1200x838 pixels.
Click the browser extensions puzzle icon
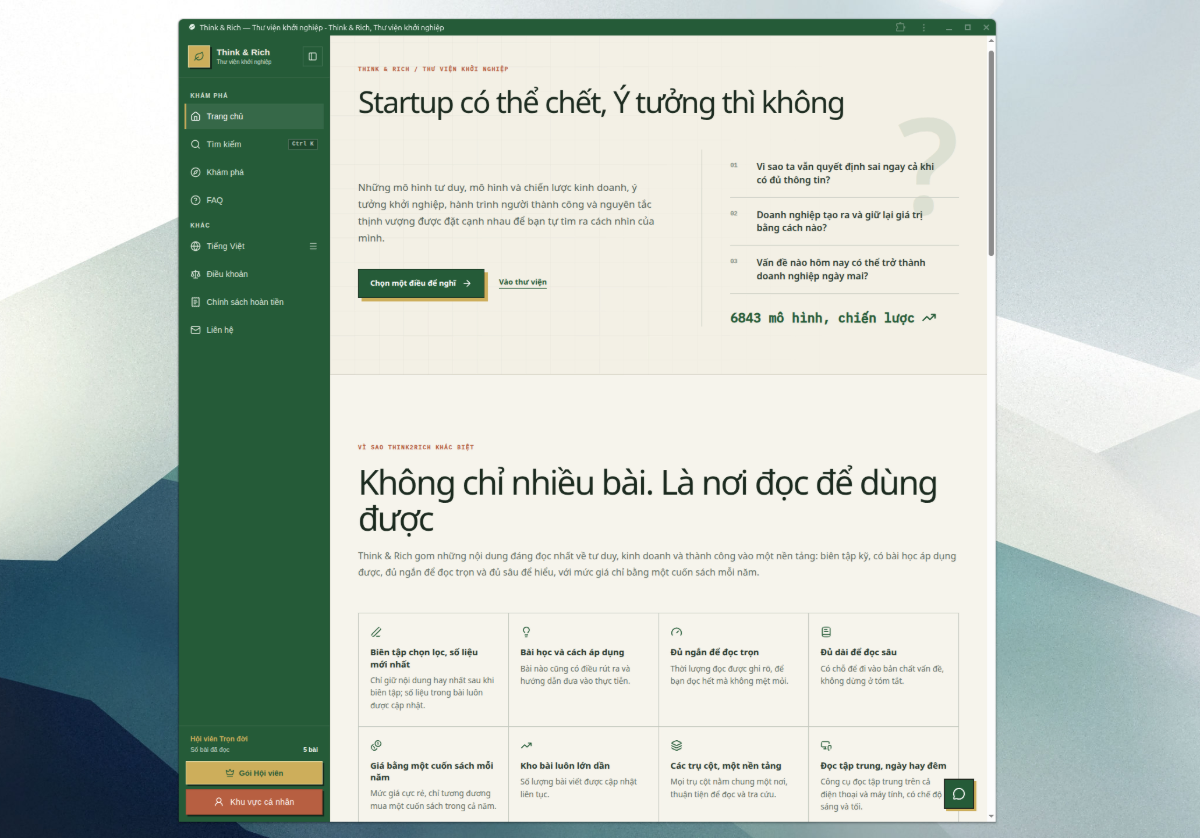[901, 27]
